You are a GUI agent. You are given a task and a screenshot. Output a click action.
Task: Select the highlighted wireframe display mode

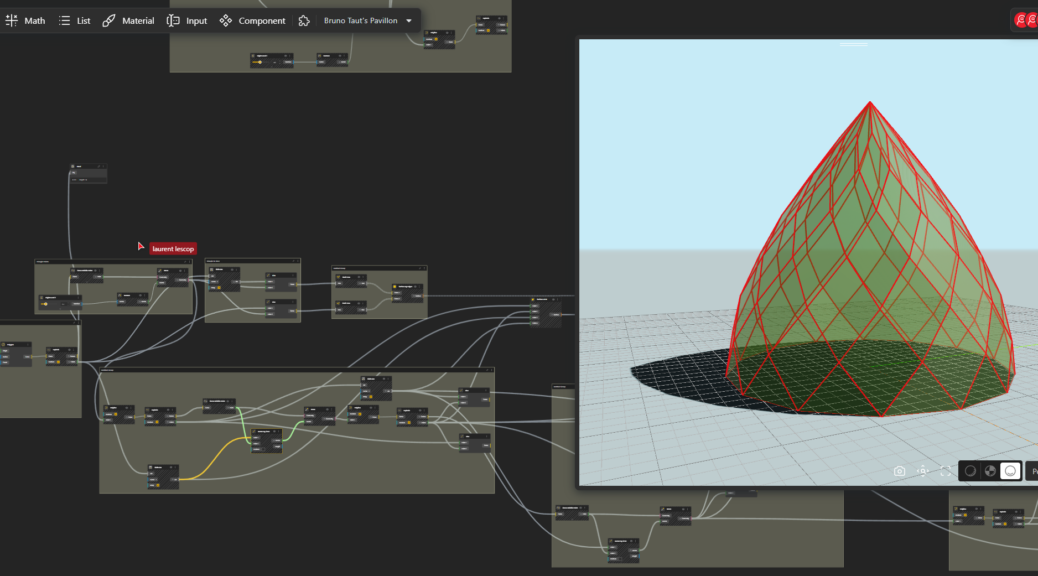[x=1010, y=471]
